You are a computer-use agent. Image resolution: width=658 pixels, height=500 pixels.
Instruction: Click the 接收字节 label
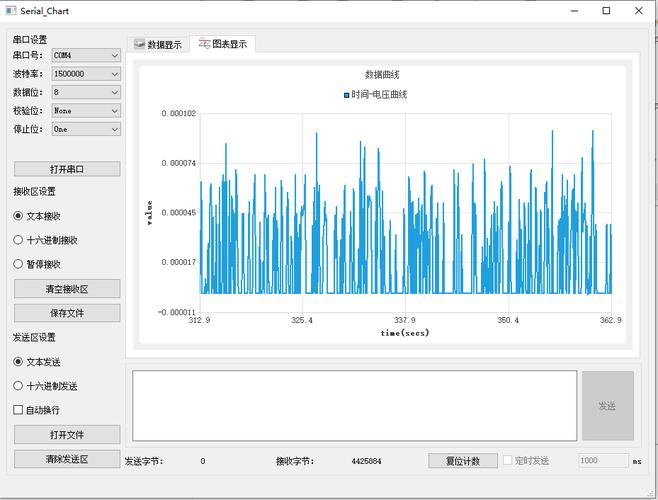(x=295, y=461)
